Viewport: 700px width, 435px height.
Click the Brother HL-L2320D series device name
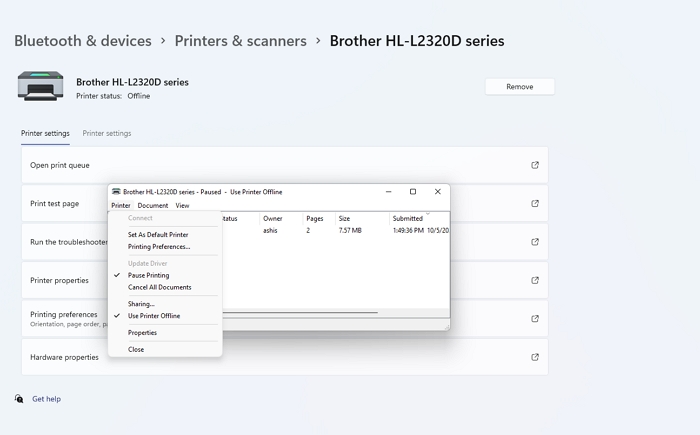[x=132, y=82]
